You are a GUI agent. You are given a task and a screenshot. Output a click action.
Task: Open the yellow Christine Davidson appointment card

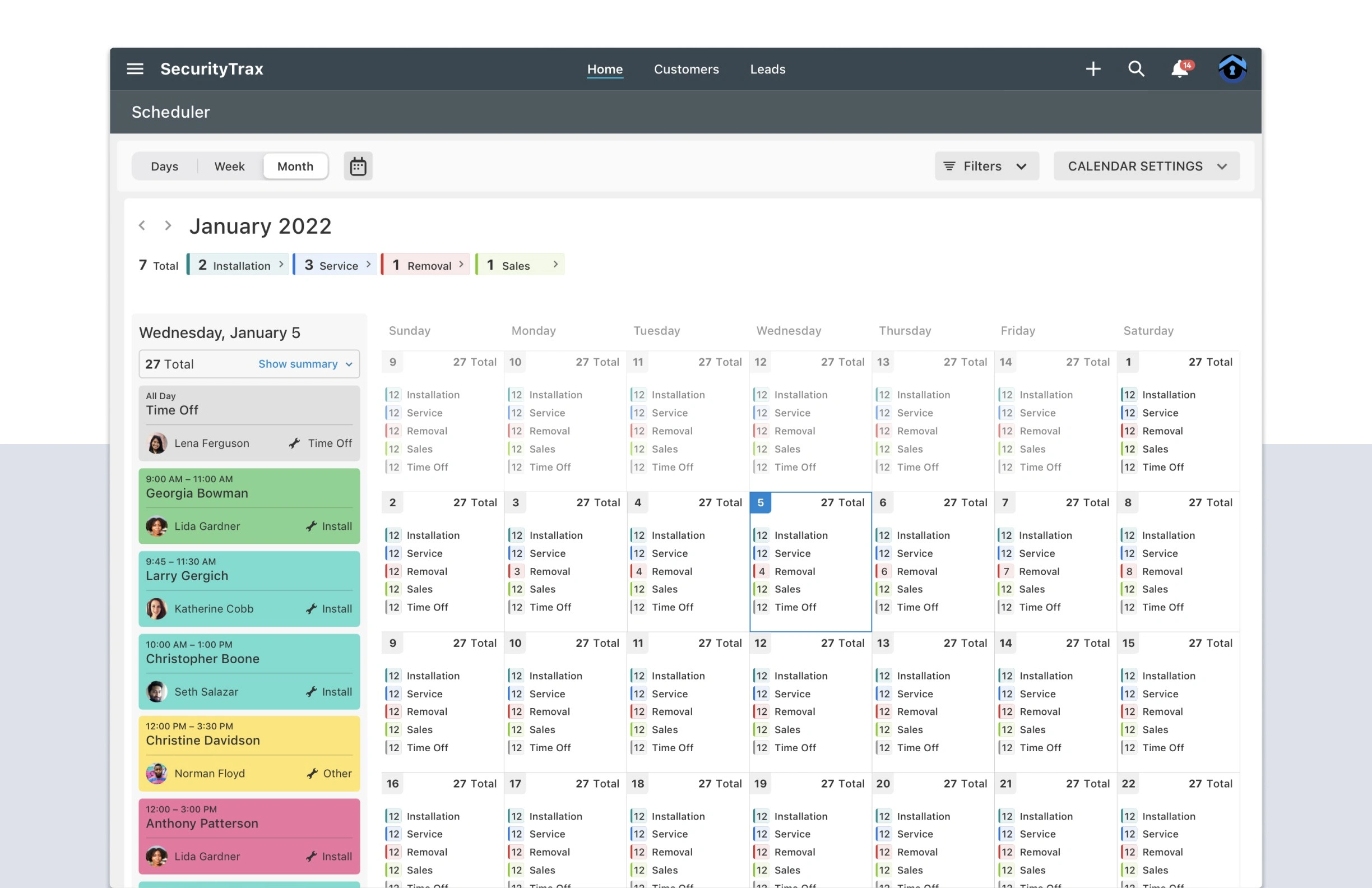click(x=249, y=752)
